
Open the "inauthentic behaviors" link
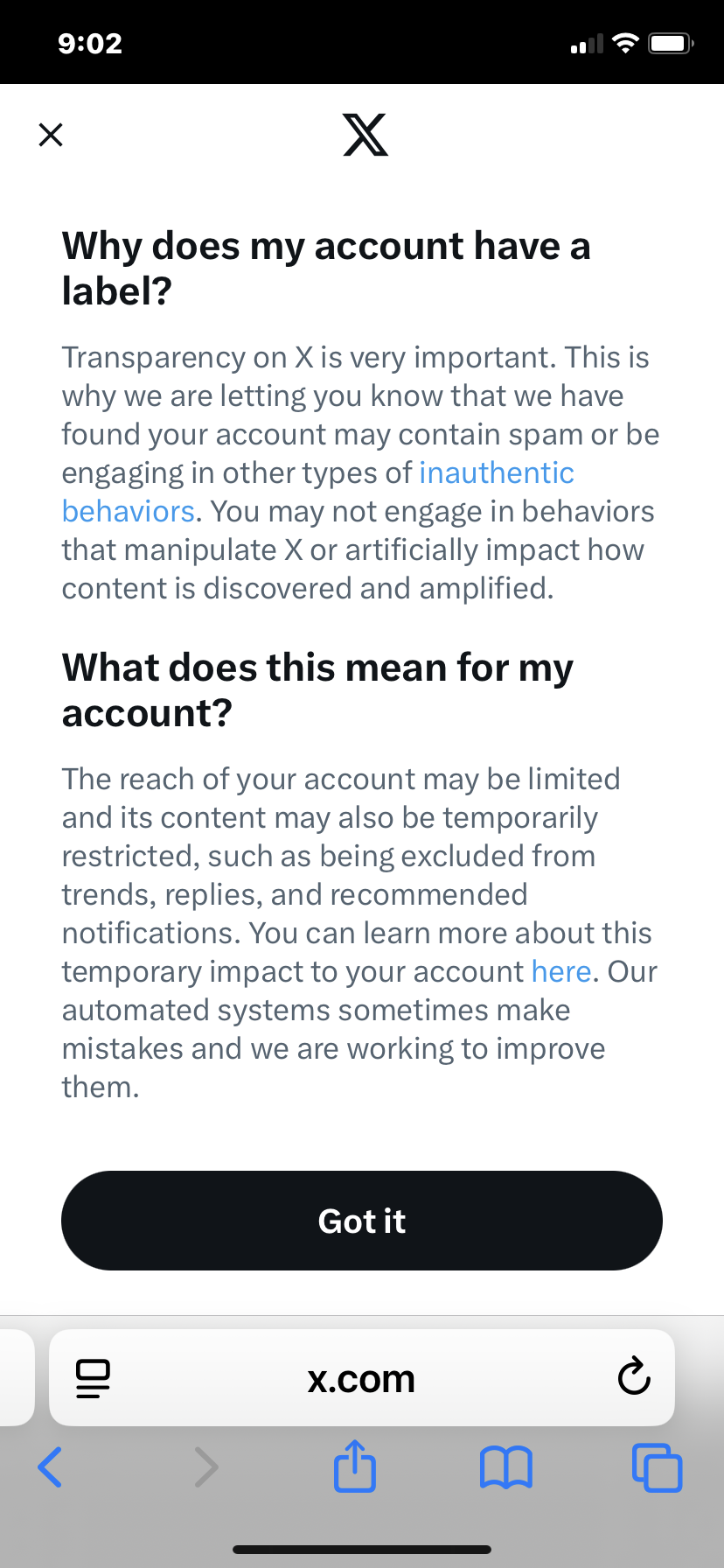pyautogui.click(x=496, y=473)
